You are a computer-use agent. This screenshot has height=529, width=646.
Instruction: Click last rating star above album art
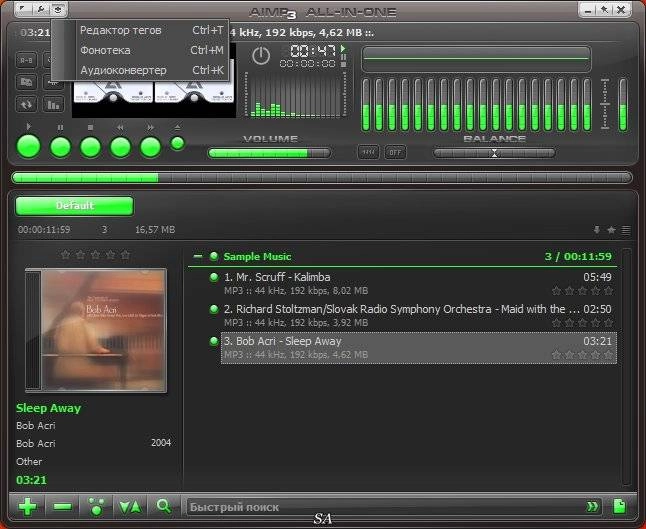tap(126, 255)
